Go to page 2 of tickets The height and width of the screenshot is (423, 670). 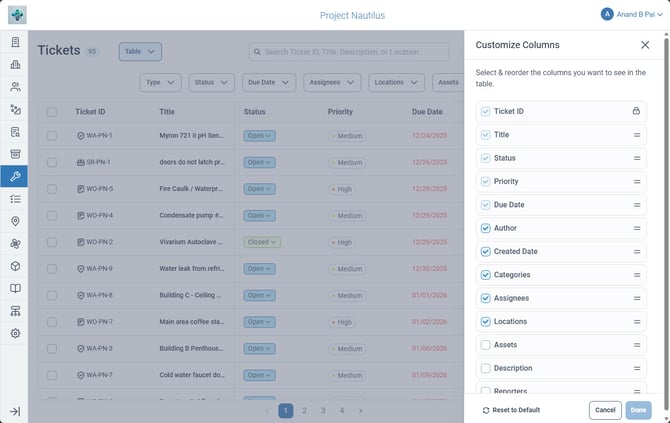(x=304, y=411)
